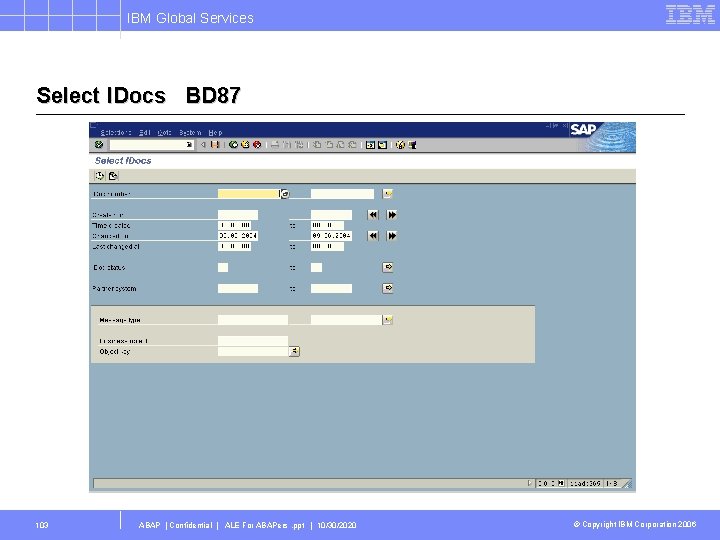
Task: Click the Created on to-date field
Action: click(x=331, y=215)
